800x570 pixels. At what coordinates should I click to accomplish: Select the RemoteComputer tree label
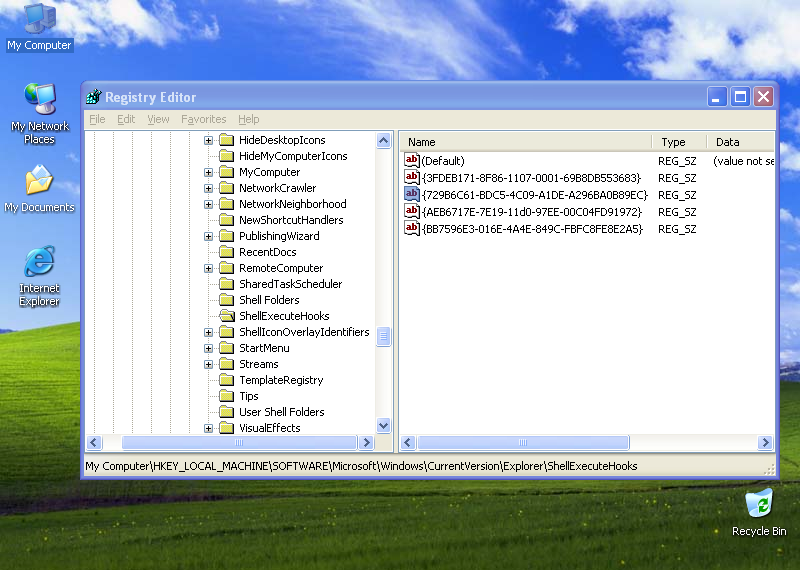click(281, 268)
